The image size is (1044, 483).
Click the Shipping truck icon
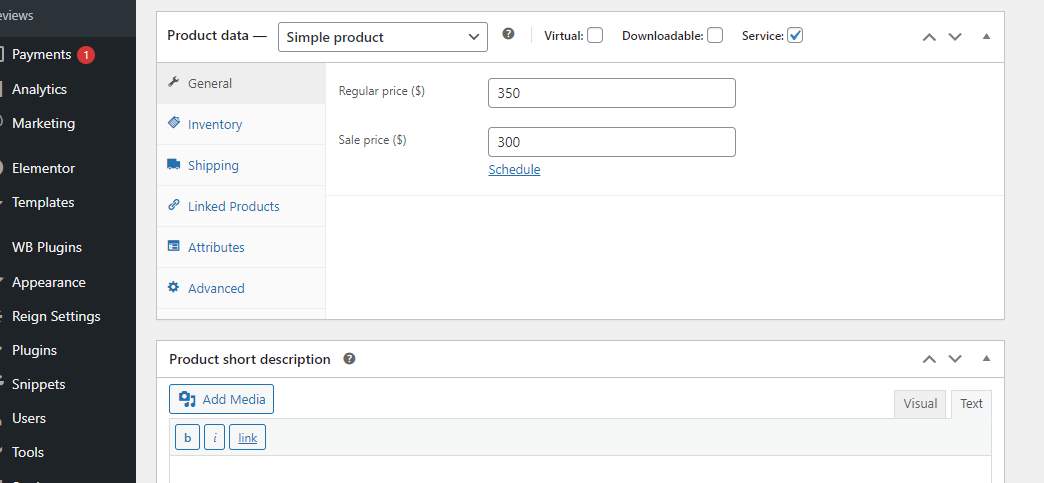click(x=174, y=165)
